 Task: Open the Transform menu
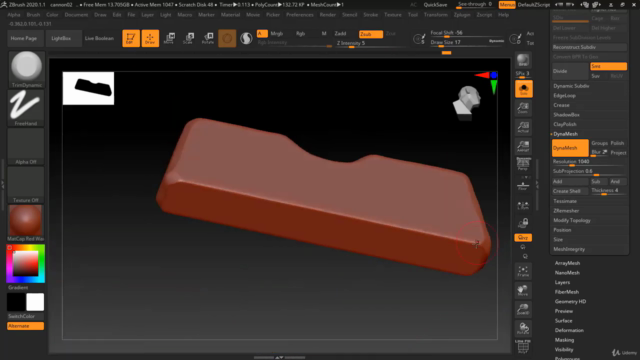436,15
